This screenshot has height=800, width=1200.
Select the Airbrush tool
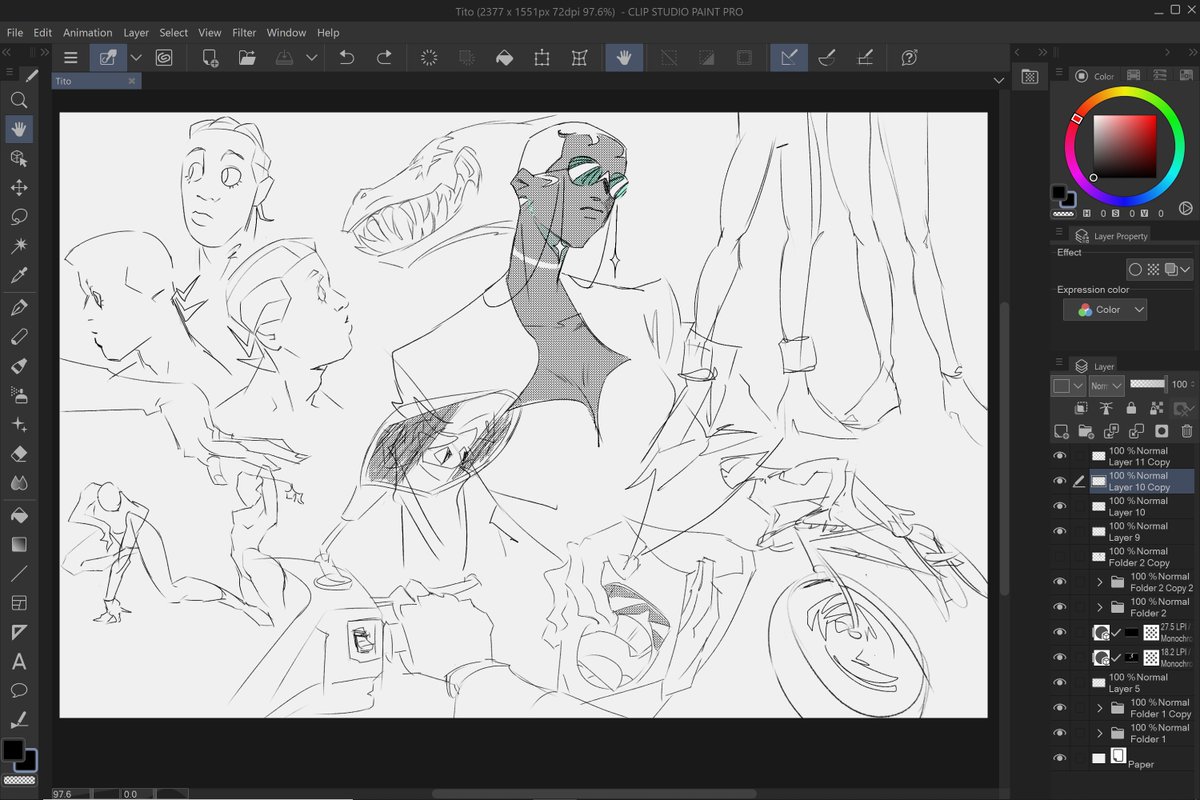point(18,395)
